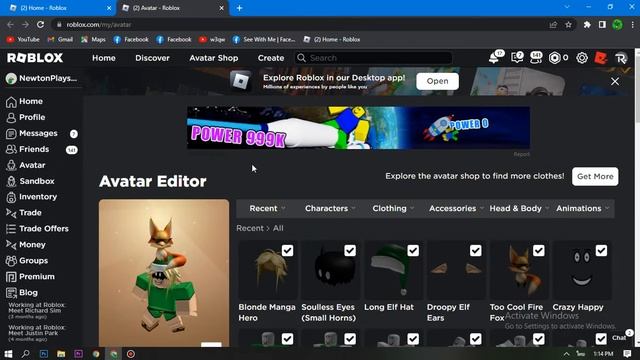
Task: Click the Sandbox icon in sidebar
Action: tap(11, 181)
